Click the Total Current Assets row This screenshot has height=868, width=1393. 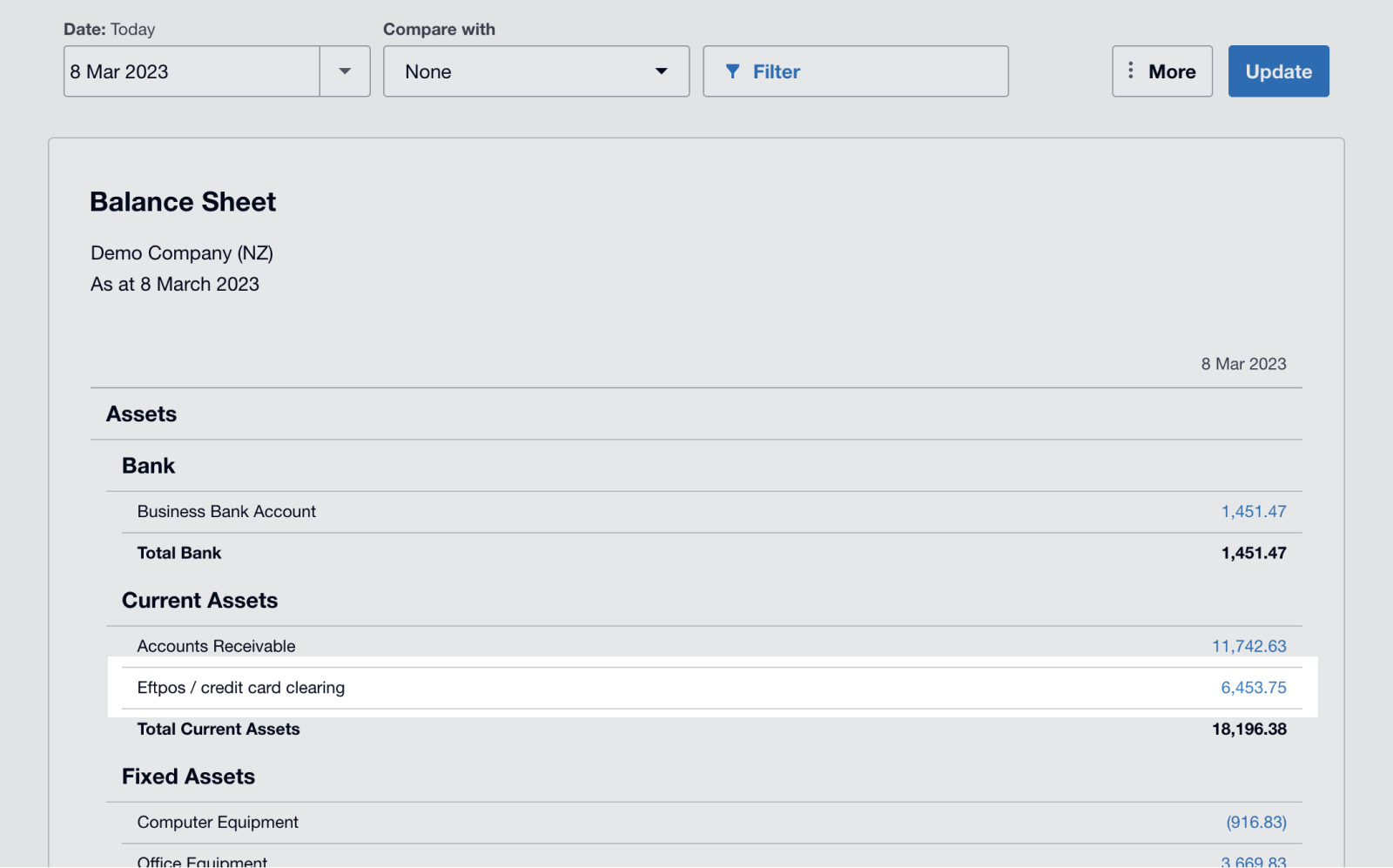pyautogui.click(x=218, y=729)
